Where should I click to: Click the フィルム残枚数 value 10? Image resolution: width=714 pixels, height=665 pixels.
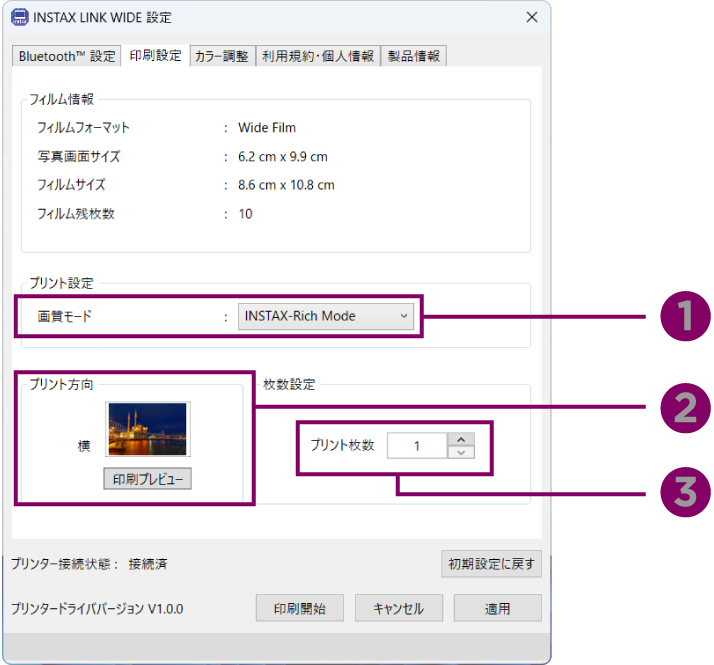[x=245, y=214]
